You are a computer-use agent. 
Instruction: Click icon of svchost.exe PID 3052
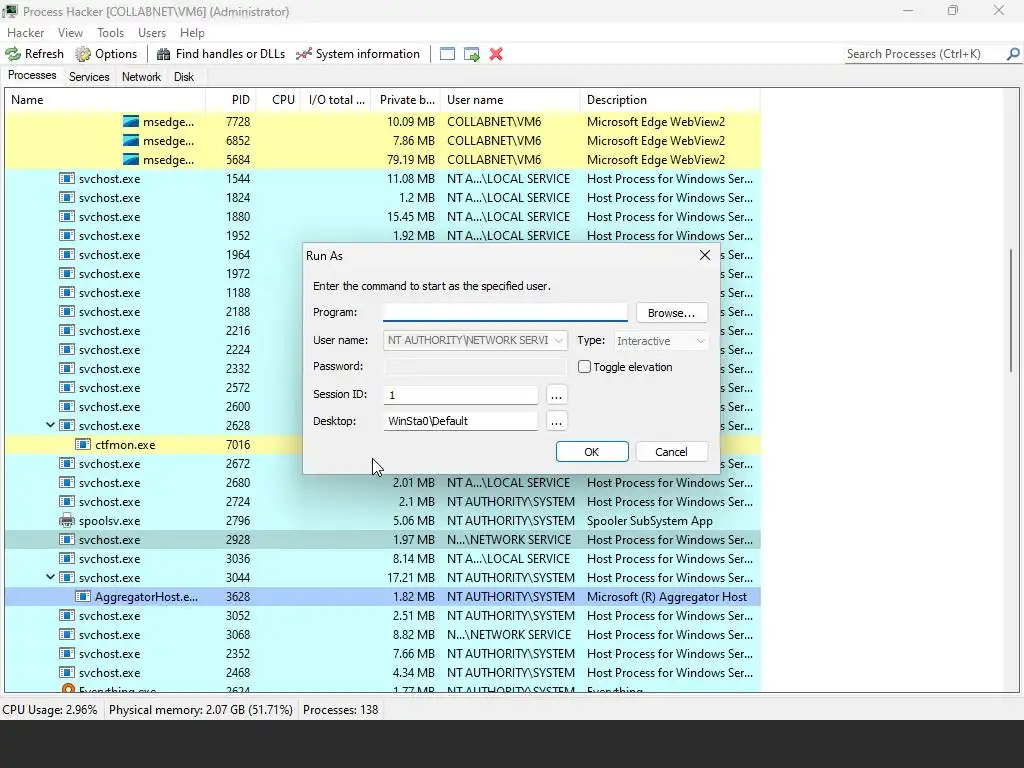pos(67,615)
